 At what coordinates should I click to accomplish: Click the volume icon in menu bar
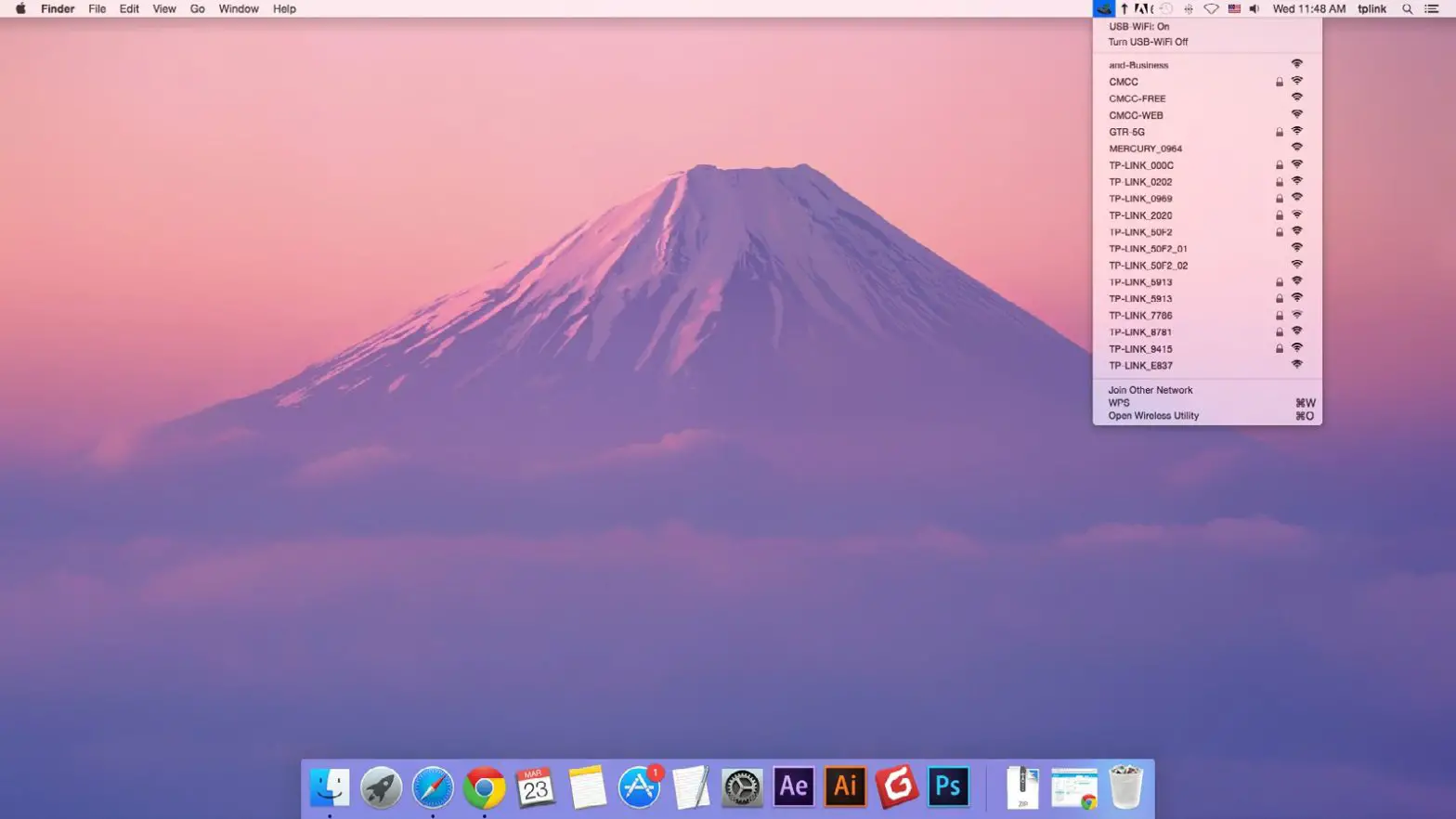click(x=1254, y=9)
